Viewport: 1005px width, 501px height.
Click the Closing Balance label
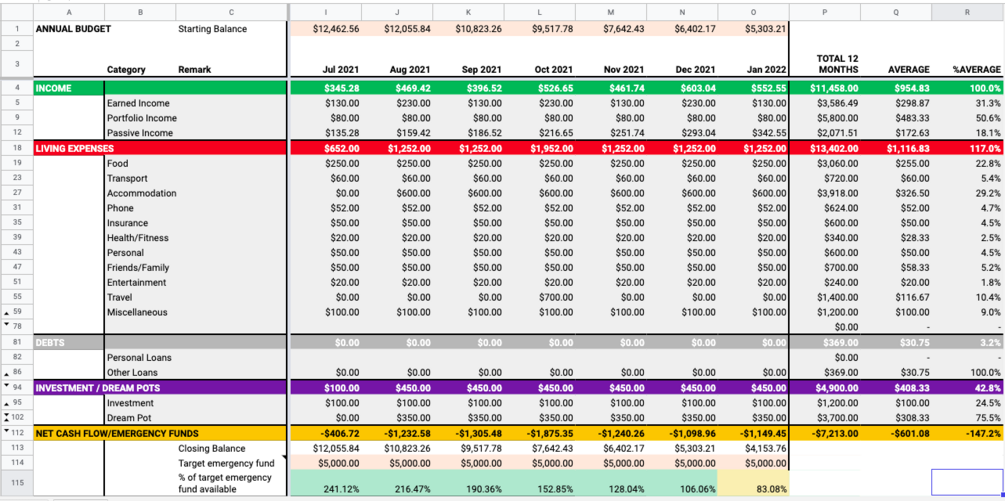point(212,448)
